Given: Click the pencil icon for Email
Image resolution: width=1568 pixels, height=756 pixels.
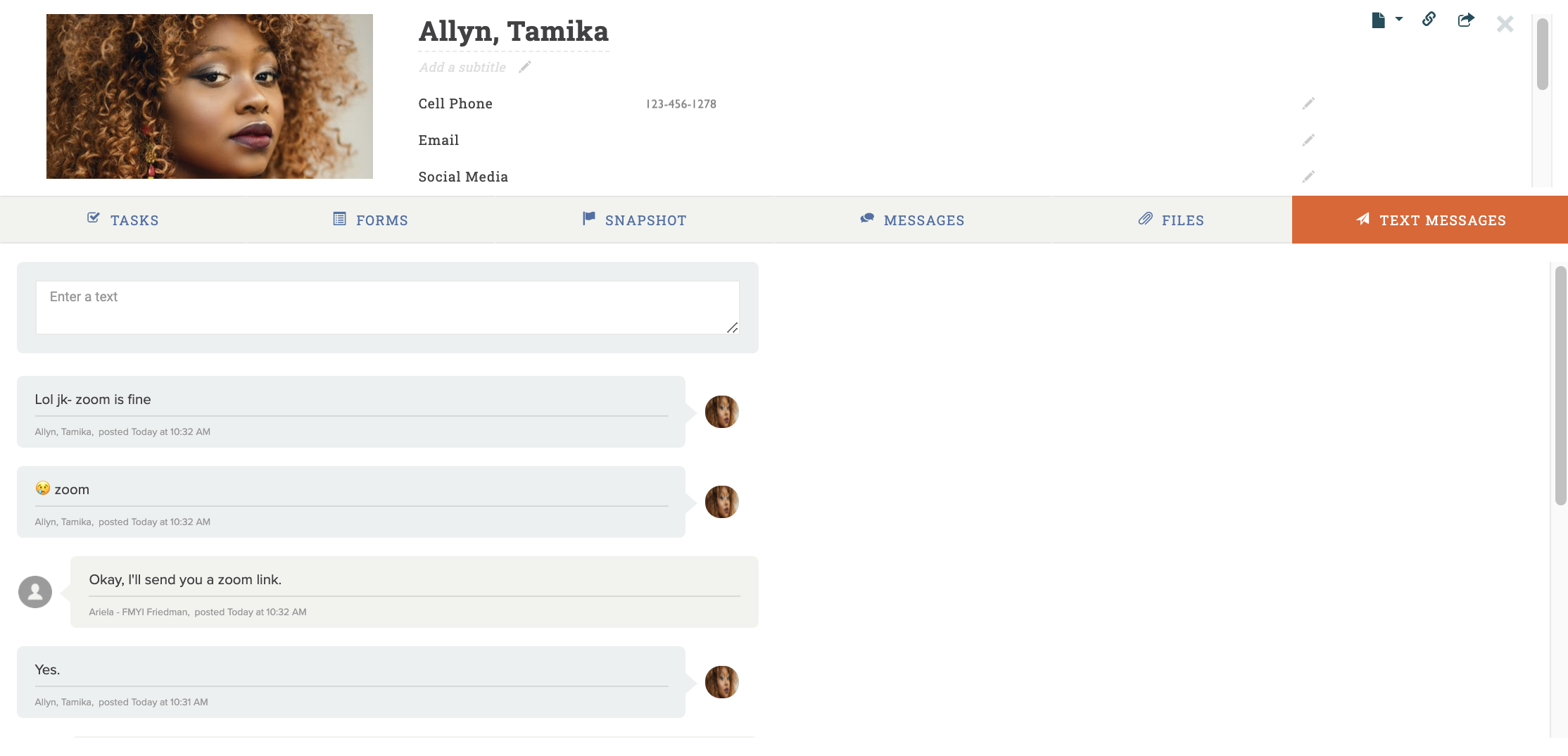Looking at the screenshot, I should [1308, 140].
